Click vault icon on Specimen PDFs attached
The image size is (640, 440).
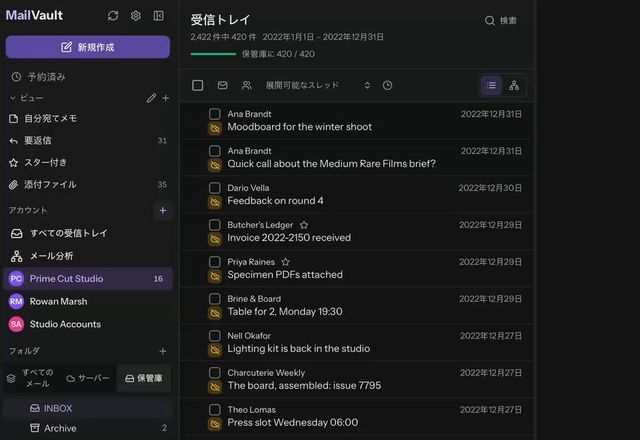215,276
